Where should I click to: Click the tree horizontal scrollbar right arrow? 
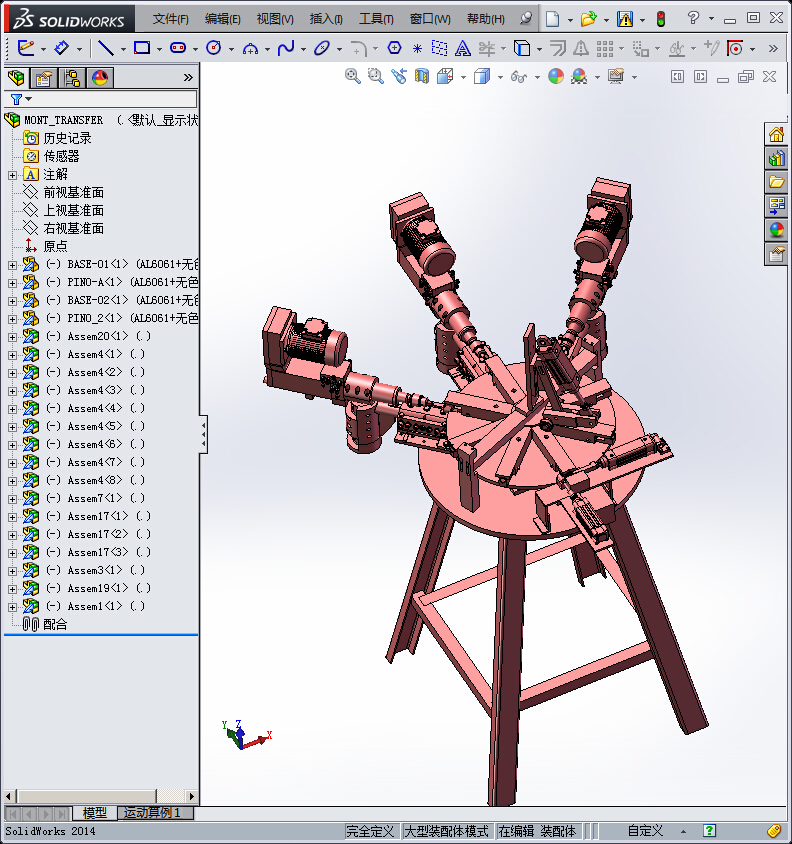pos(191,796)
